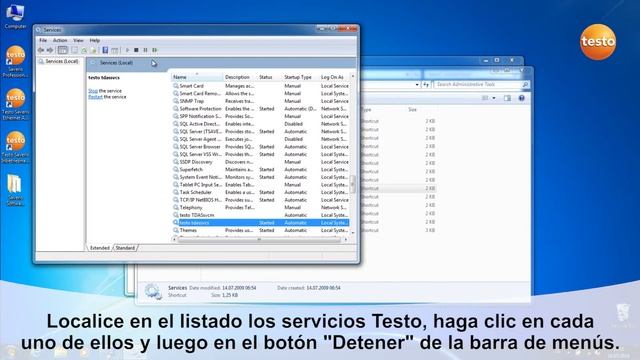Sort by the Status column header
Screen dimensions: 640x360
[270, 77]
